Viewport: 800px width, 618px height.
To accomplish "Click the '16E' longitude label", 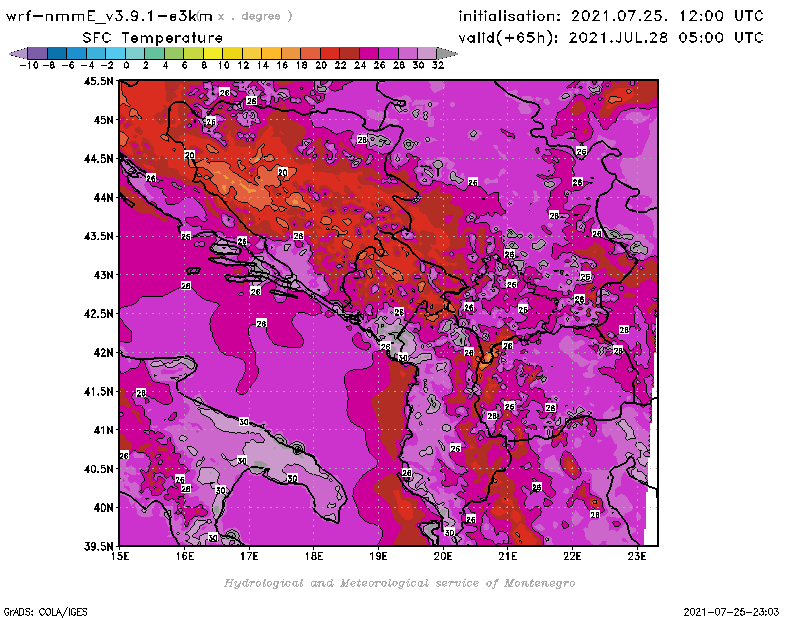I will tap(185, 556).
